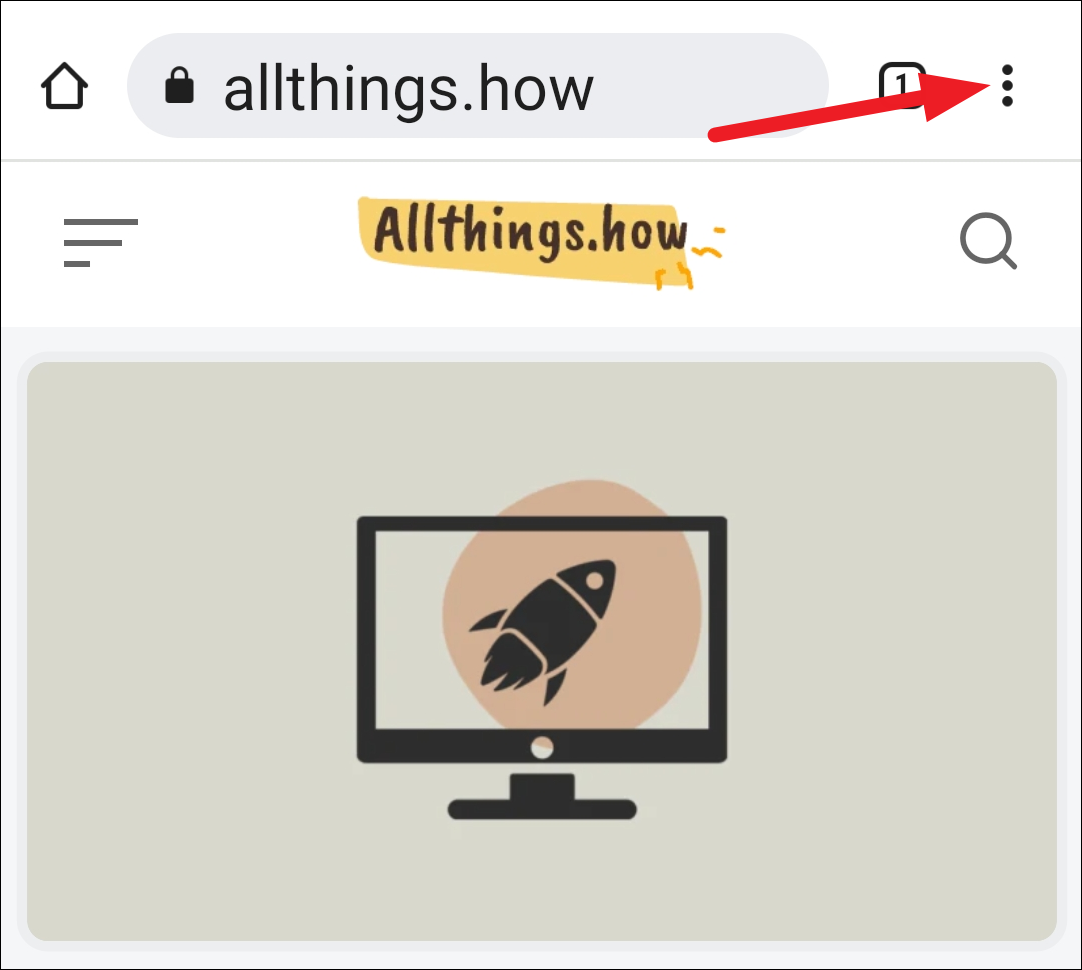Click the magnifying glass search icon
1082x970 pixels.
(988, 241)
